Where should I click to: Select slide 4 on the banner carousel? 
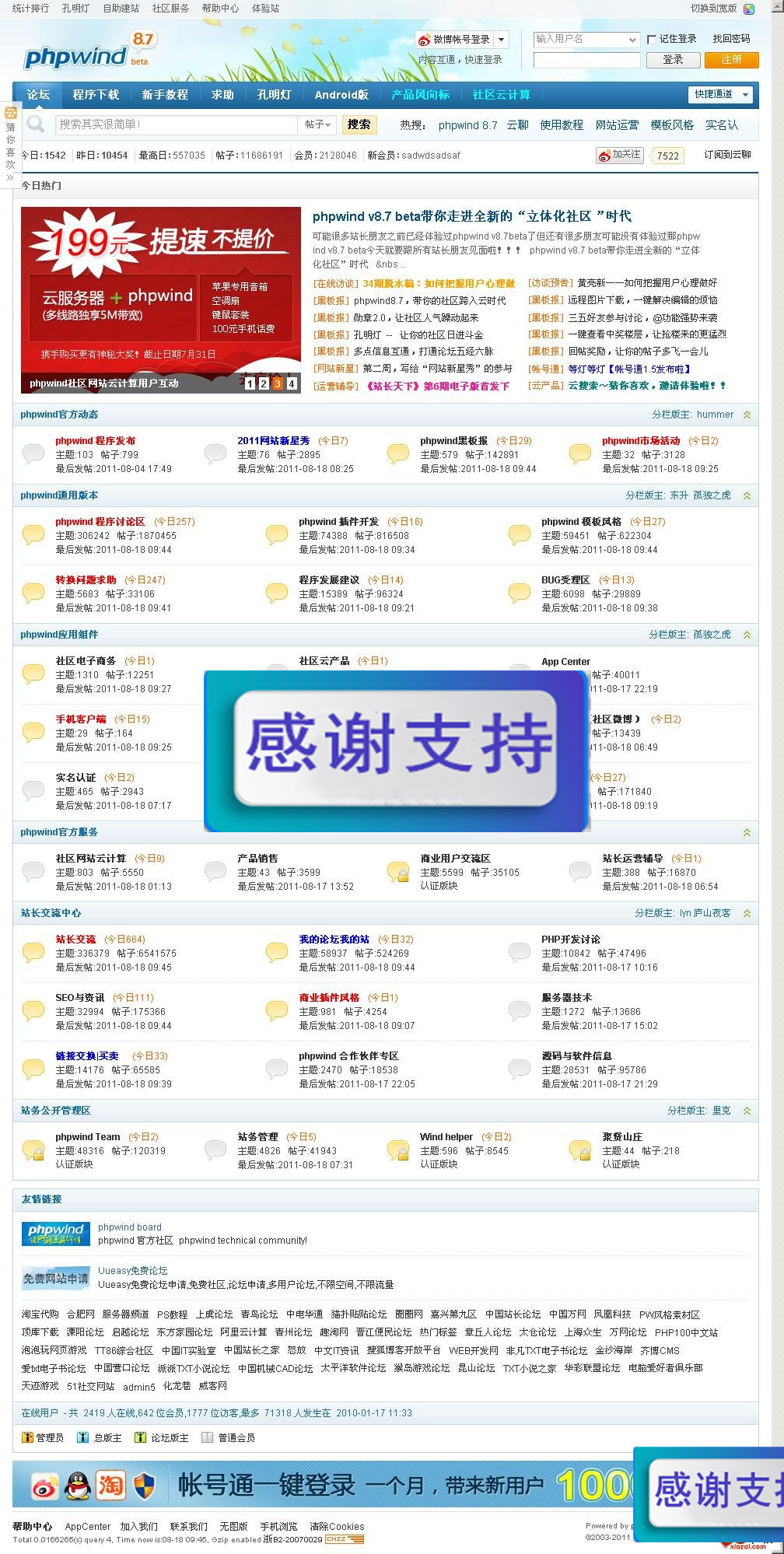[292, 383]
